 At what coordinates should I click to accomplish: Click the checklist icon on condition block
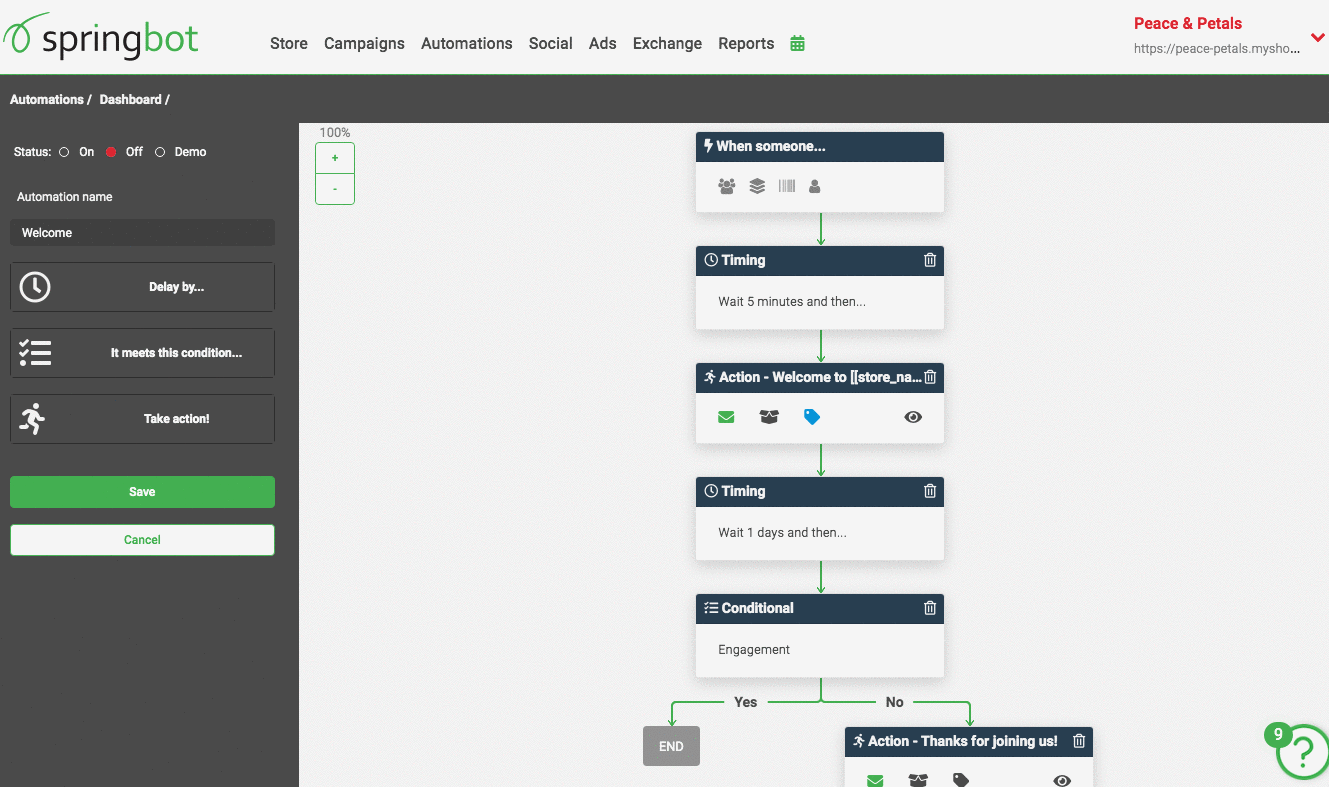coord(35,353)
